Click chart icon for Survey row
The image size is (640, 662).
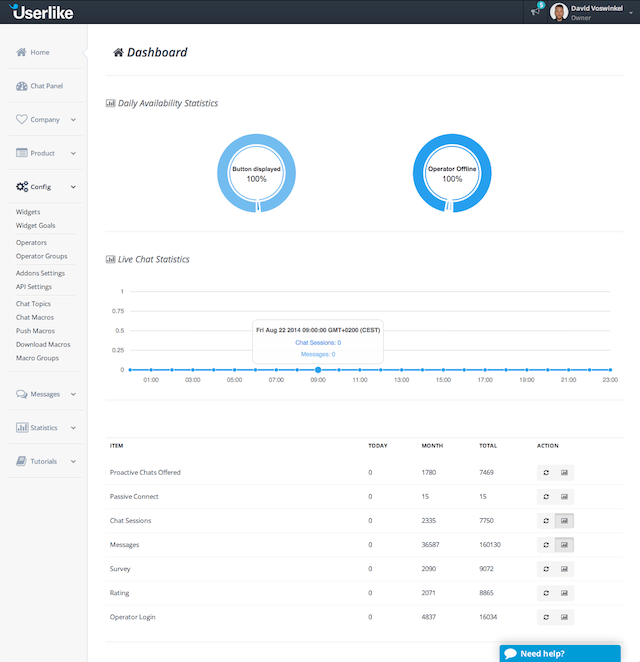click(x=564, y=569)
